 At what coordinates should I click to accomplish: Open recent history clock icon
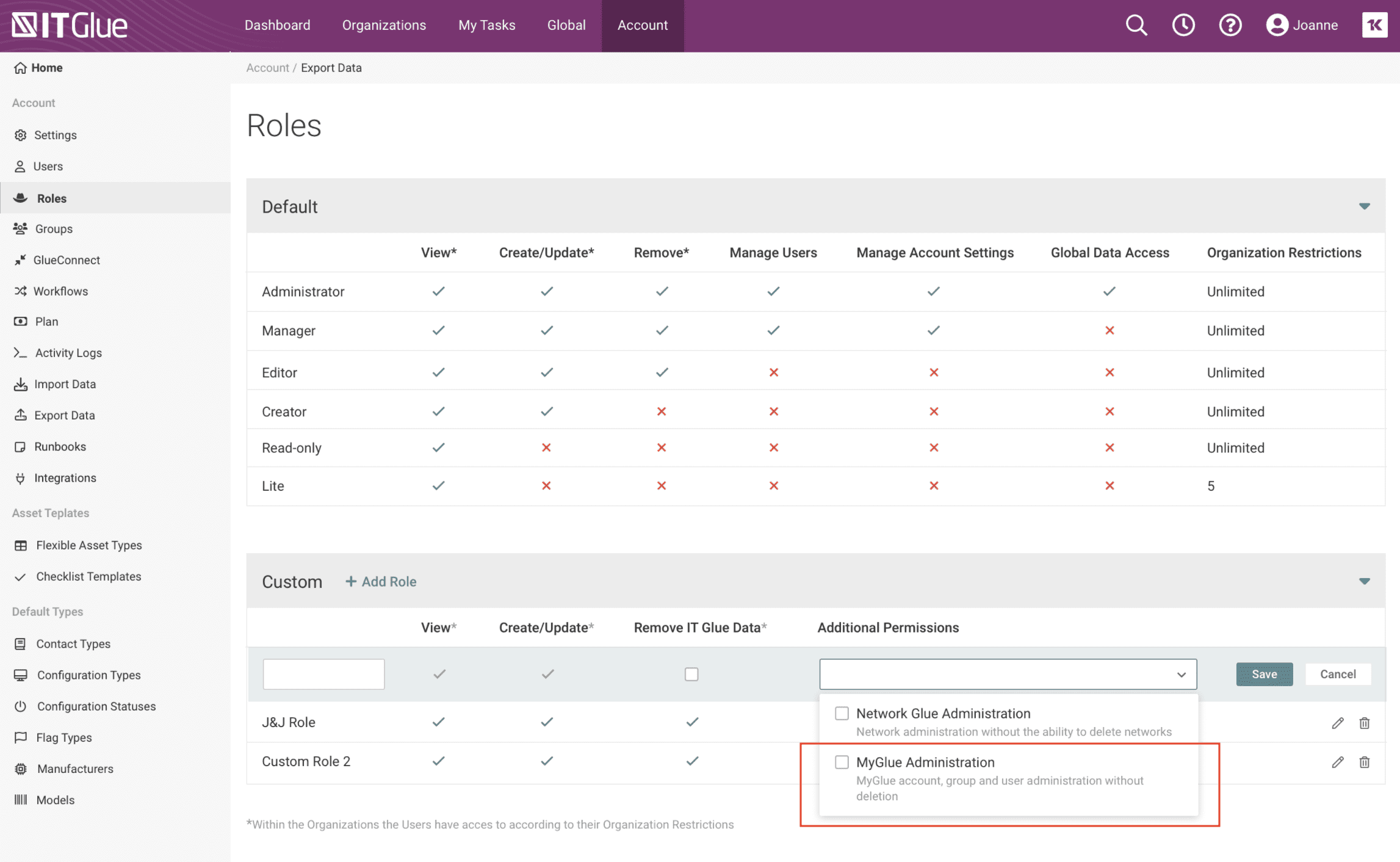[1183, 26]
